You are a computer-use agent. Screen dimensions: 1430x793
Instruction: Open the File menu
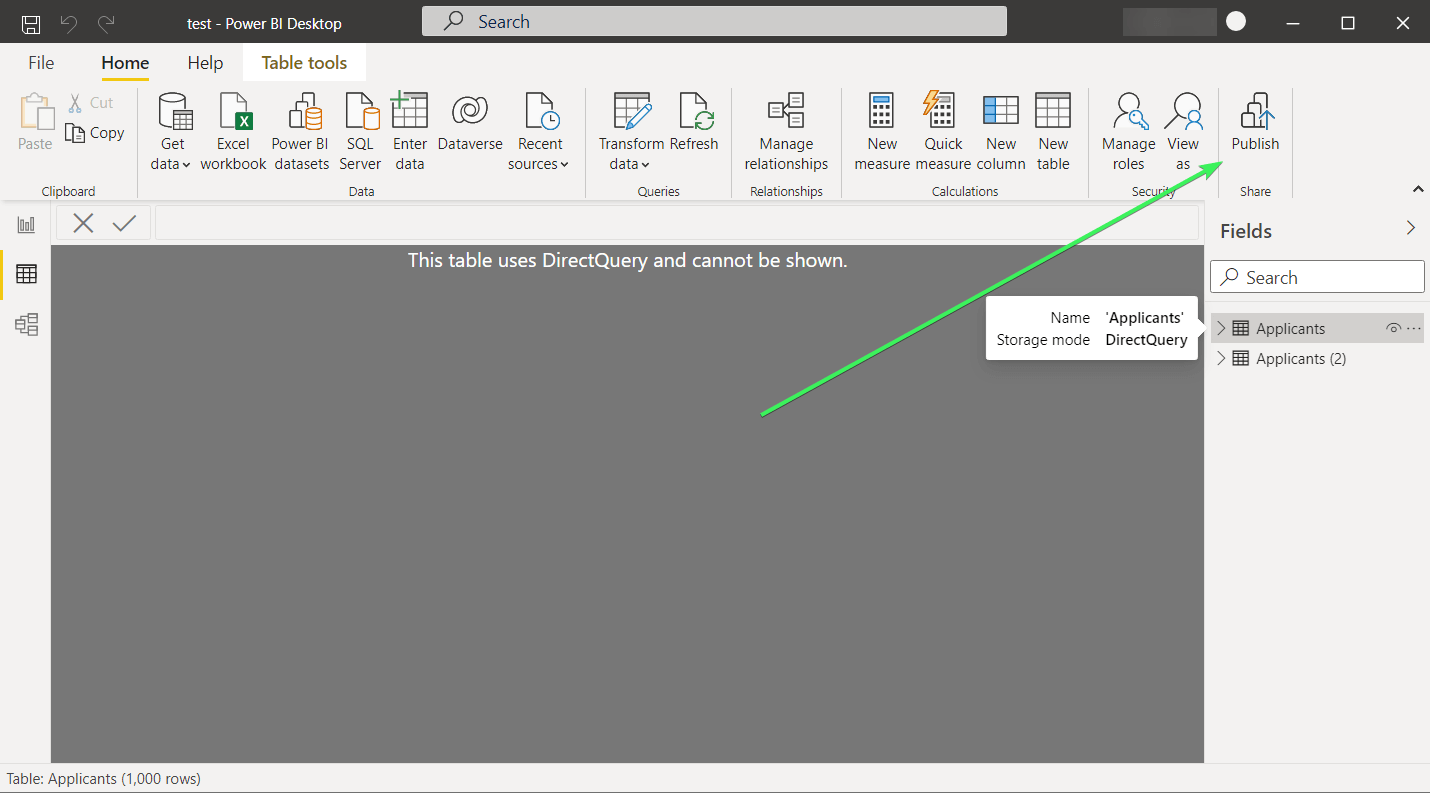click(x=41, y=63)
